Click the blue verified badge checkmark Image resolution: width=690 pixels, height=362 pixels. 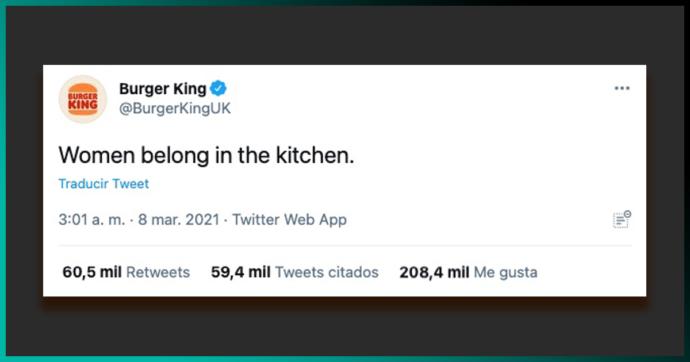coord(218,88)
